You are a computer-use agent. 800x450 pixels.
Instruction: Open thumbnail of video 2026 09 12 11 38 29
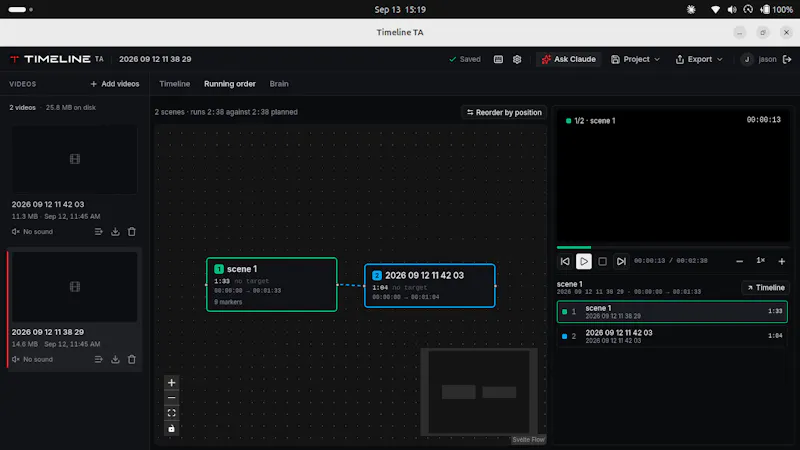coord(74,287)
